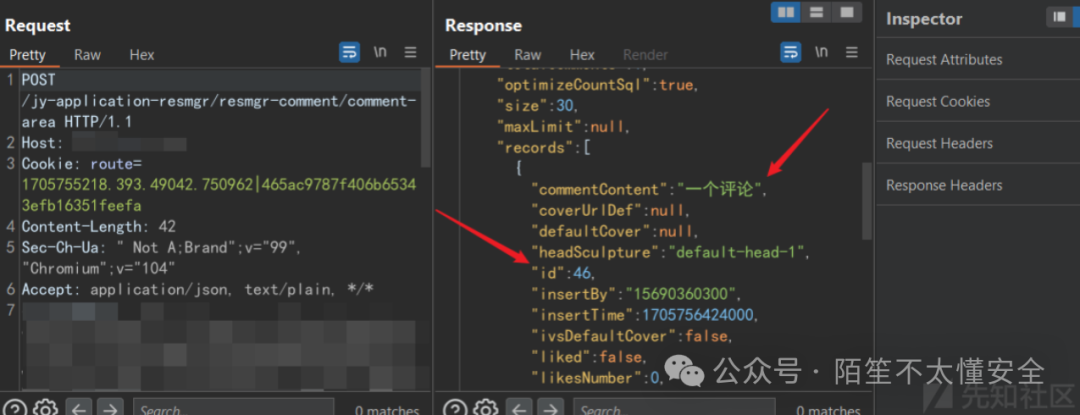This screenshot has width=1080, height=415.
Task: Select Hex tab in Response panel
Action: point(582,55)
